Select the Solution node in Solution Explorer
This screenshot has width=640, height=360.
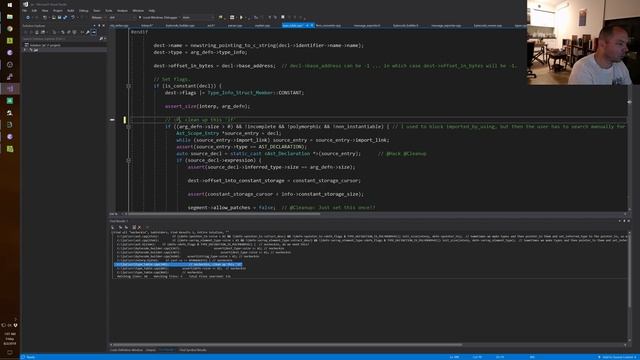45,45
